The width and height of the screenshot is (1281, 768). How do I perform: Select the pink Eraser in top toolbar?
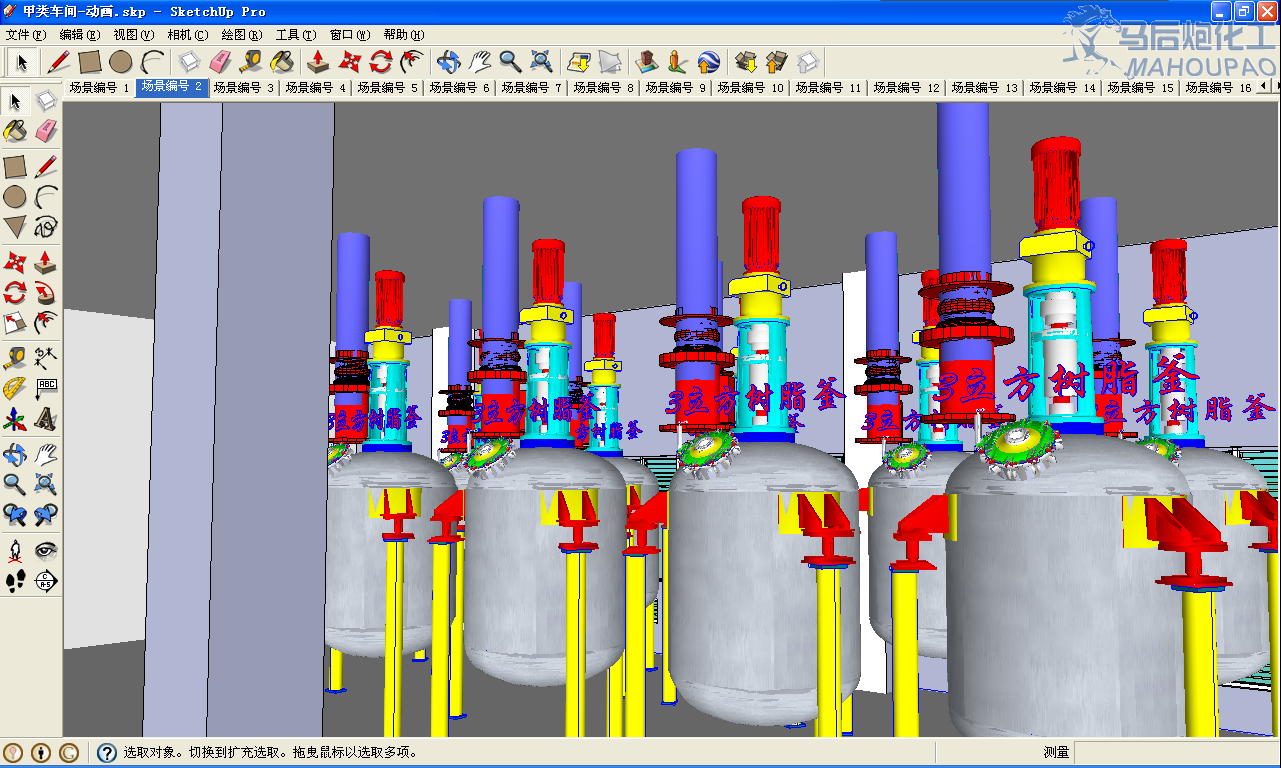coord(220,62)
